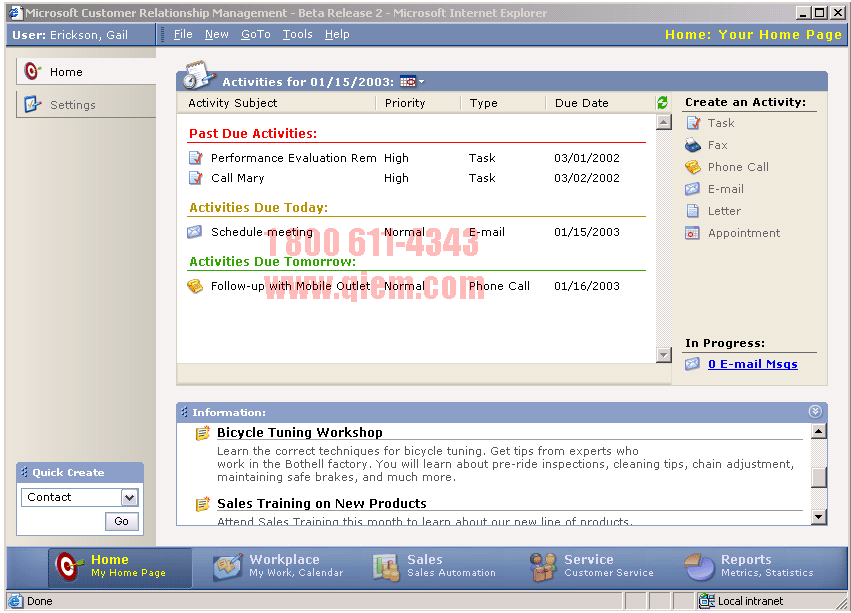Refresh the activities list with green icon
The height and width of the screenshot is (613, 851).
(x=662, y=103)
